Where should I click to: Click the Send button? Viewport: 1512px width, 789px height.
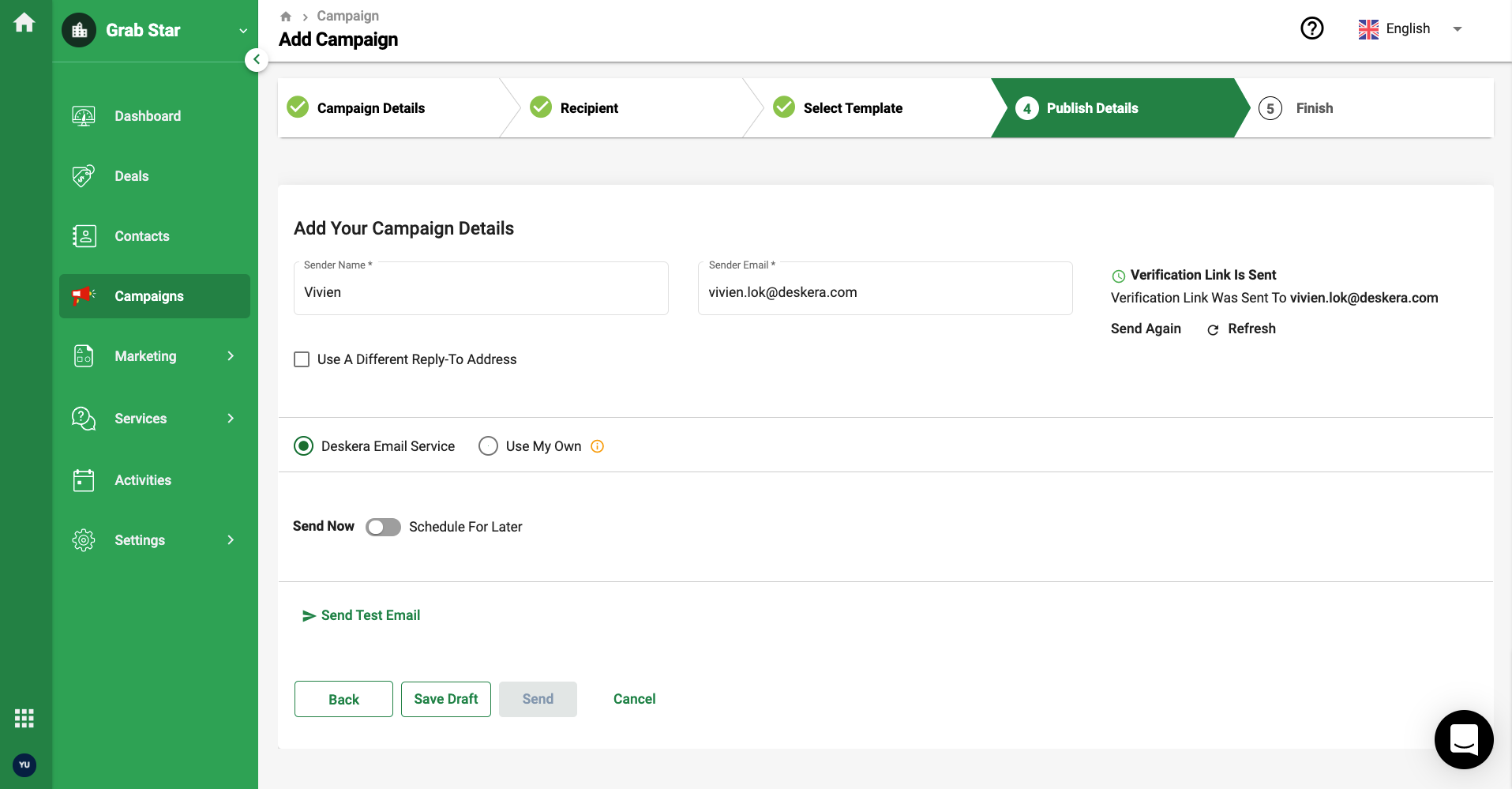538,699
